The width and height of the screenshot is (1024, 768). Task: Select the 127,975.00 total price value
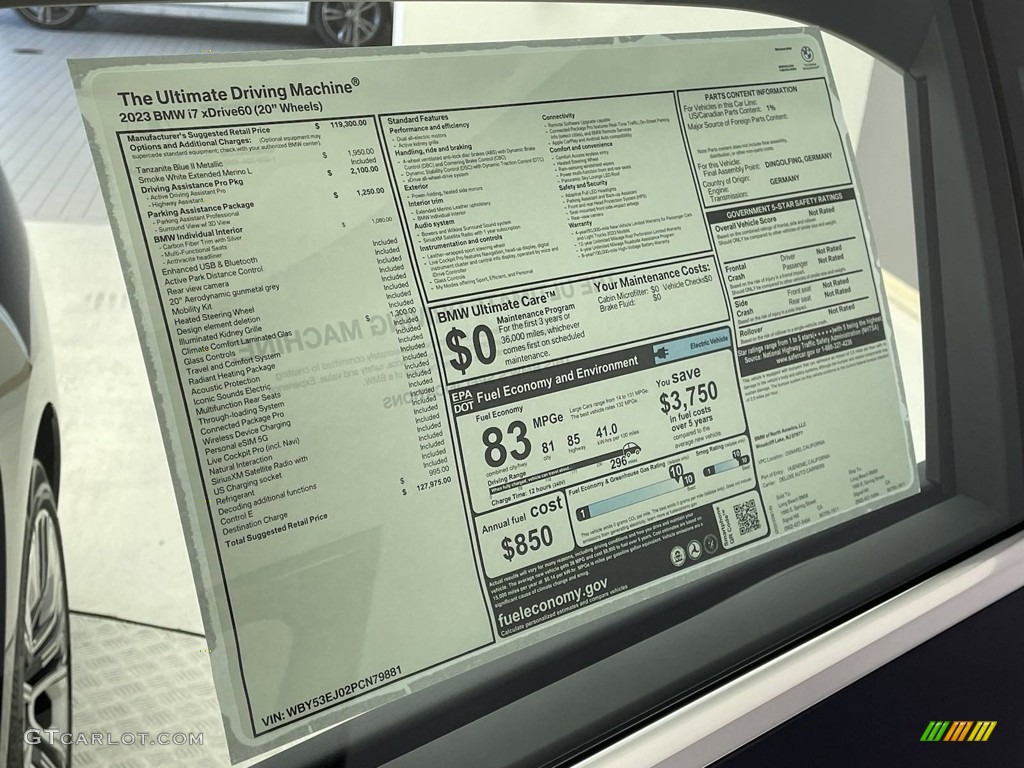click(x=434, y=485)
